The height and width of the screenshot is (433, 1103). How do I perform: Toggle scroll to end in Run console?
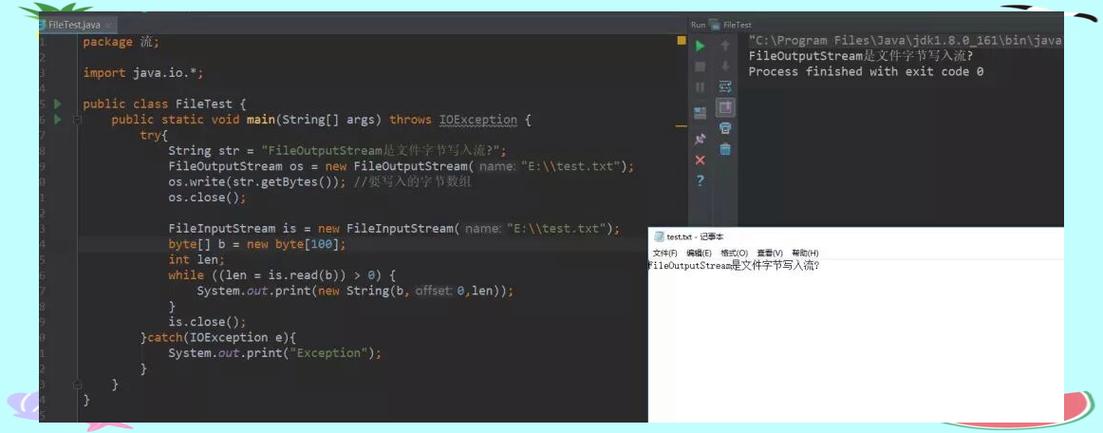coord(725,108)
